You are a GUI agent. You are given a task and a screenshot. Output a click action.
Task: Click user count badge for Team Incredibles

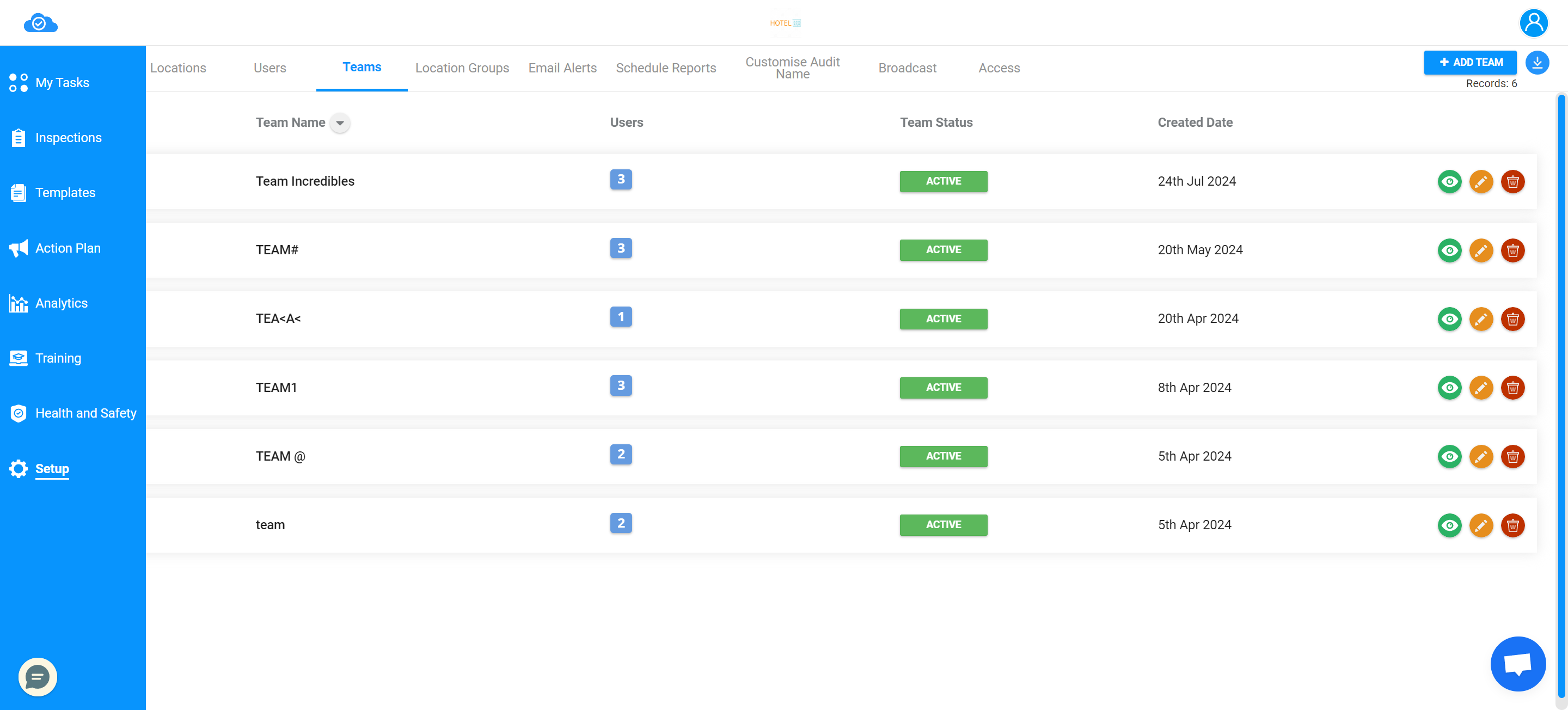[x=621, y=180]
